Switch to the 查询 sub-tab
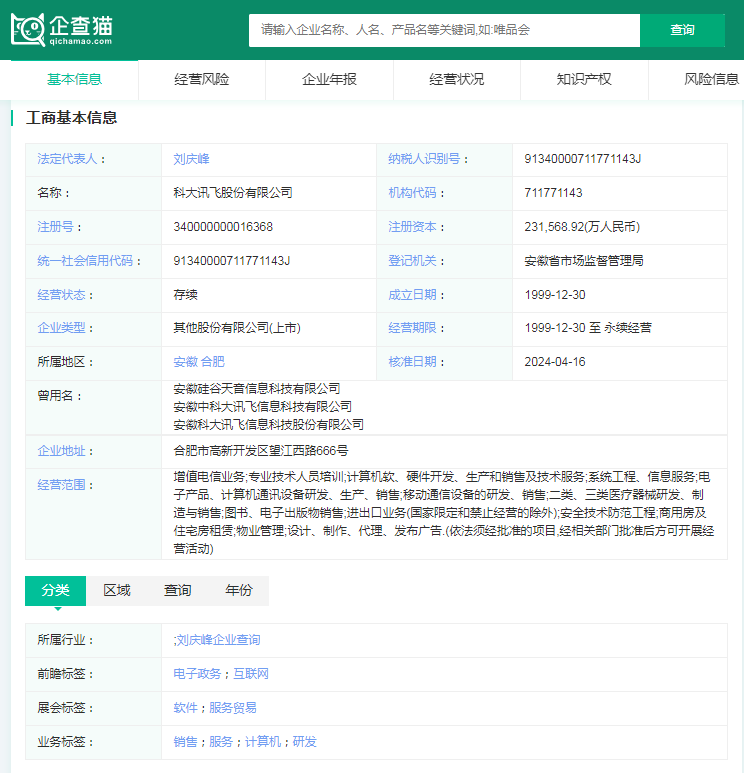Viewport: 744px width, 773px height. click(x=178, y=590)
